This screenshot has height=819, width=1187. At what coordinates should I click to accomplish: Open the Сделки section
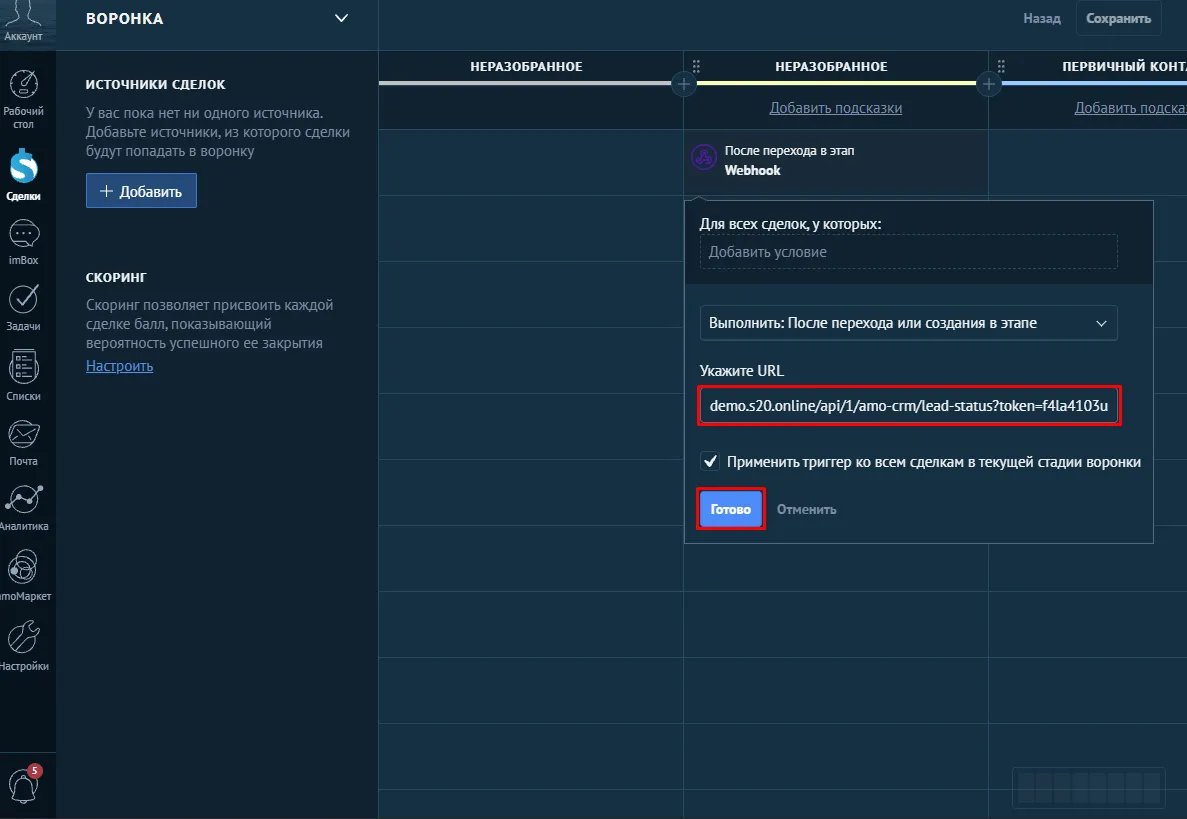pyautogui.click(x=23, y=175)
